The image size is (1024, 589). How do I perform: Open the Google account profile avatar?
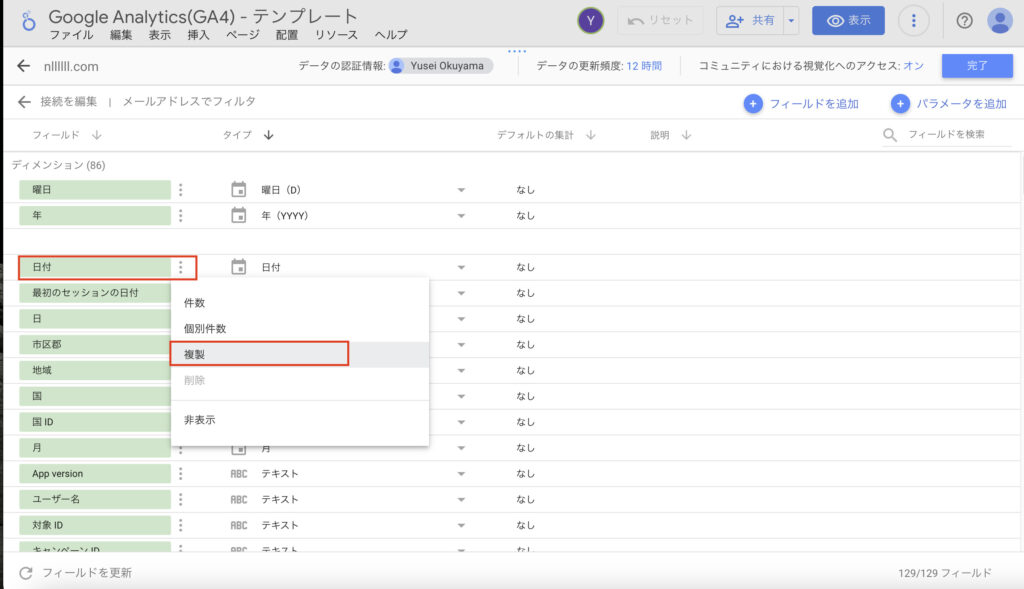coord(999,21)
